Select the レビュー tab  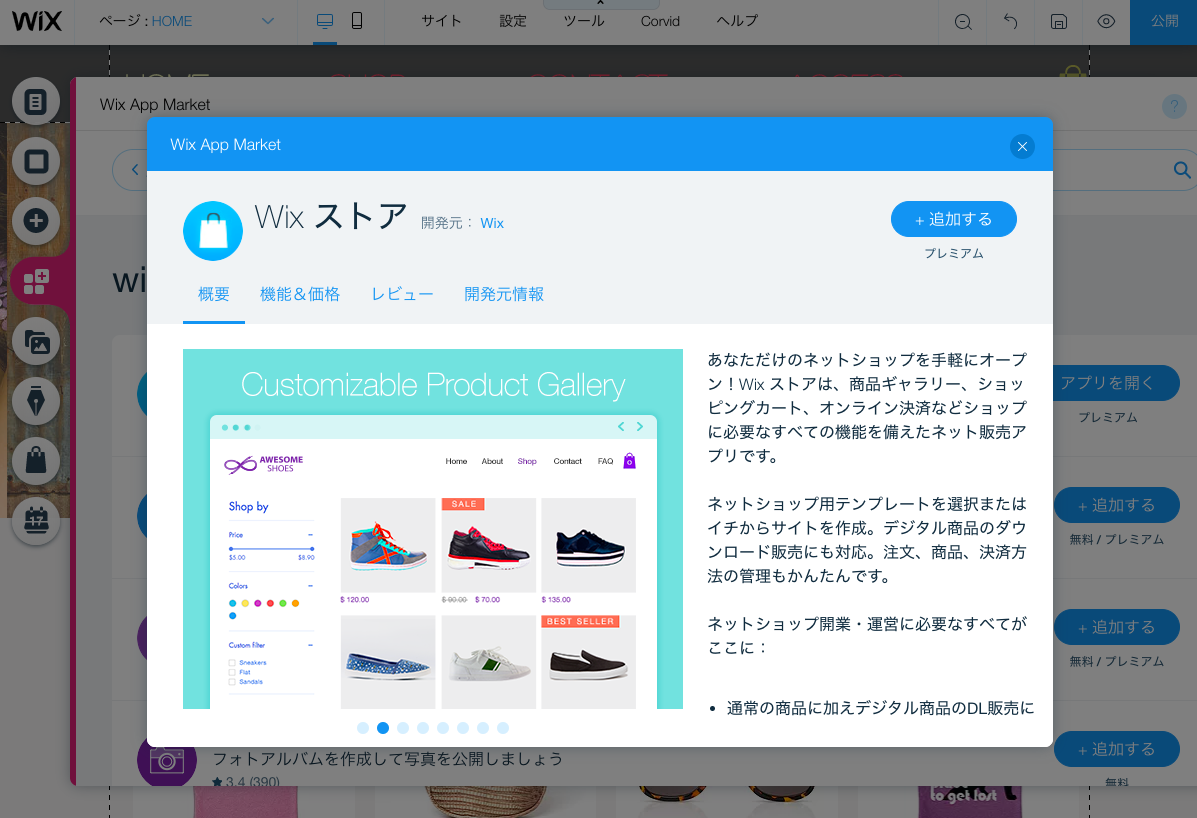point(402,295)
